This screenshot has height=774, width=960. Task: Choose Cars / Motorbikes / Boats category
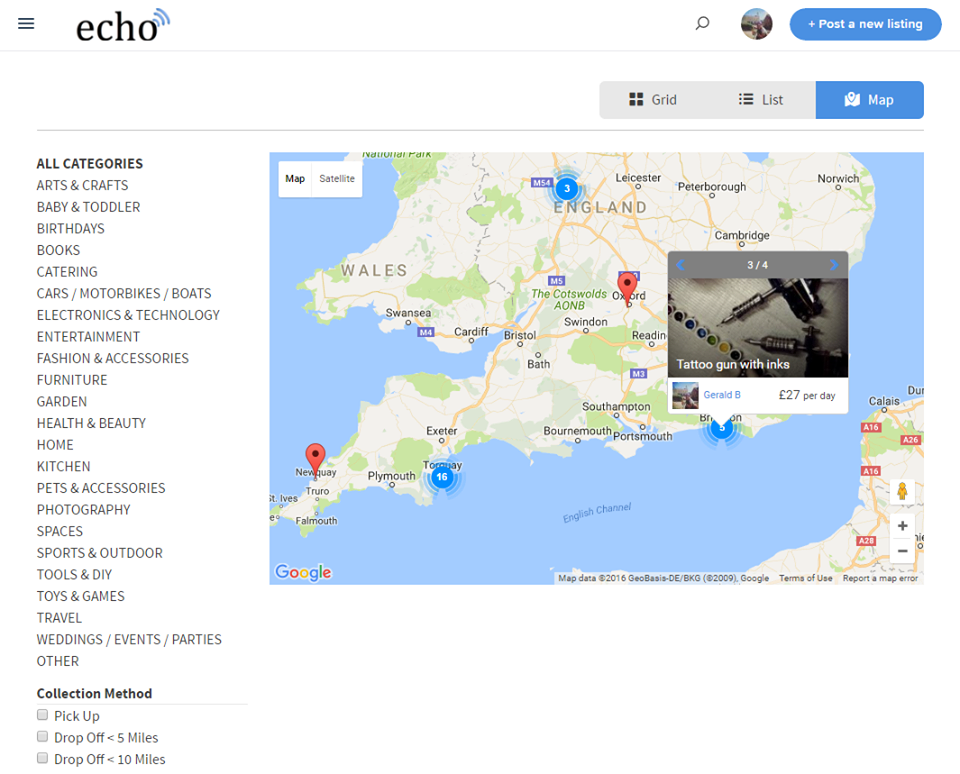[x=124, y=293]
